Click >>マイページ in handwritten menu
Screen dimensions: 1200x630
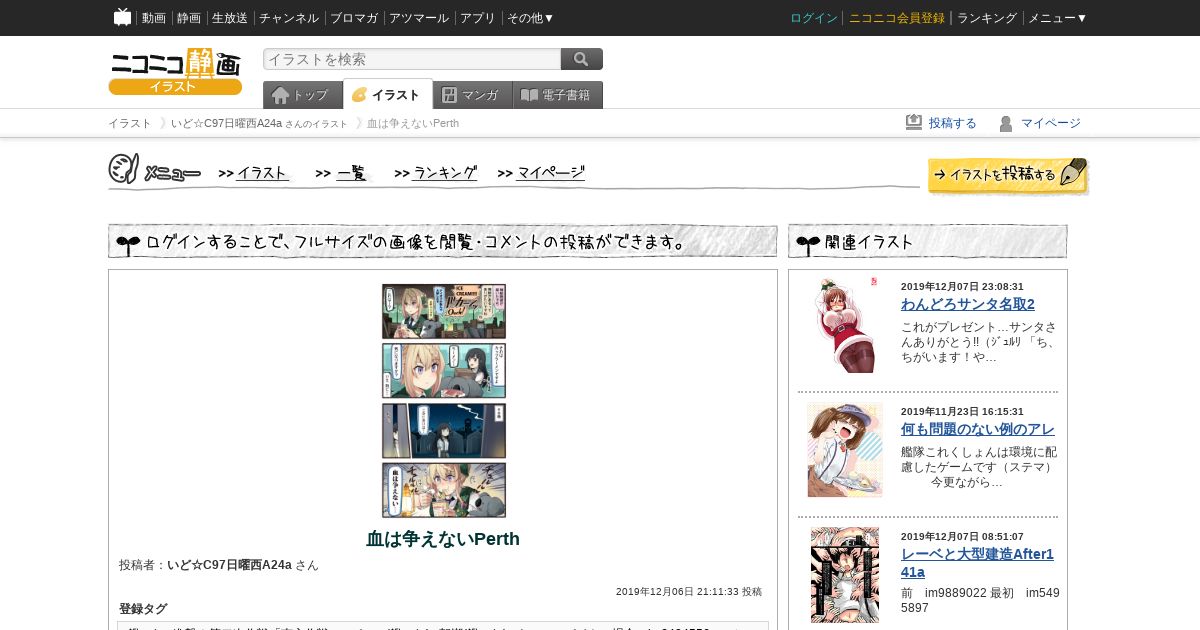[541, 173]
